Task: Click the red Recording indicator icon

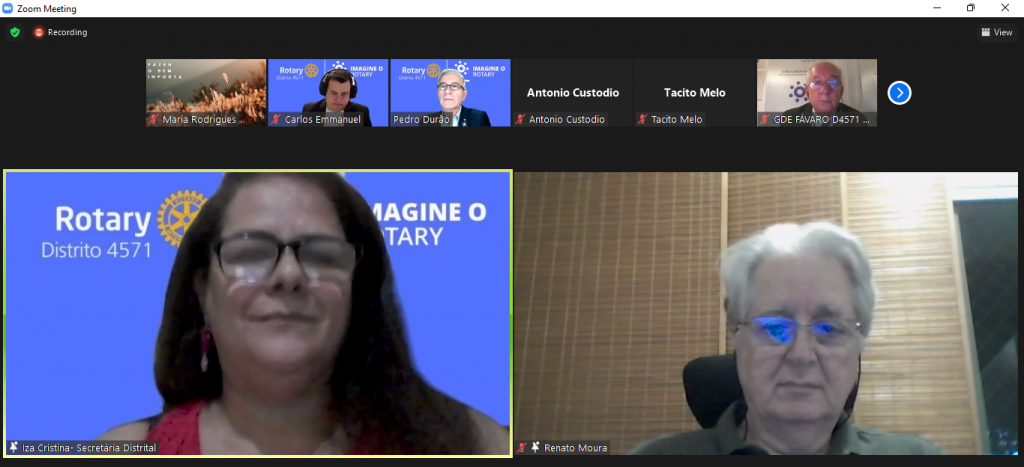Action: (x=40, y=32)
